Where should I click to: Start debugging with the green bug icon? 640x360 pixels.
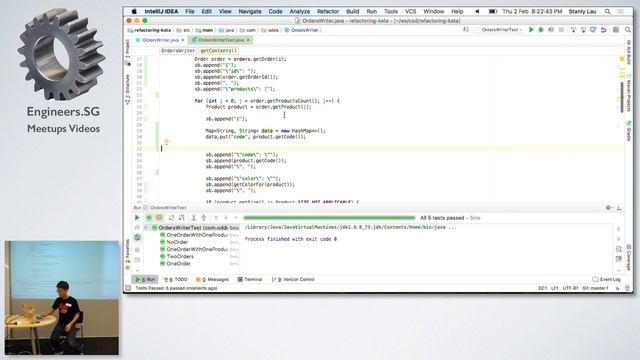pyautogui.click(x=541, y=30)
